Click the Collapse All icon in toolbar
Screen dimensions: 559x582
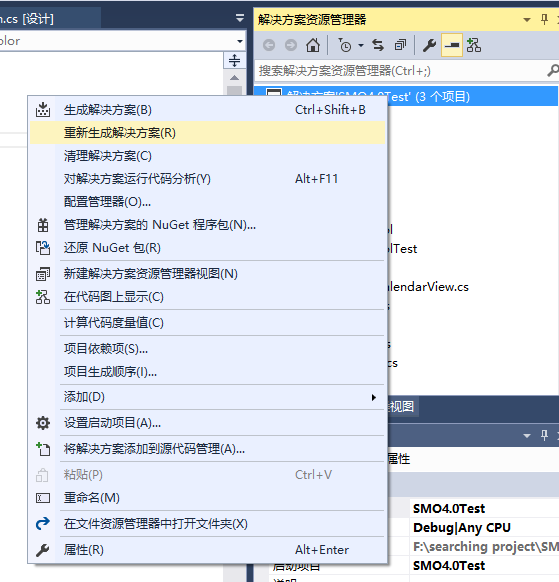(400, 45)
